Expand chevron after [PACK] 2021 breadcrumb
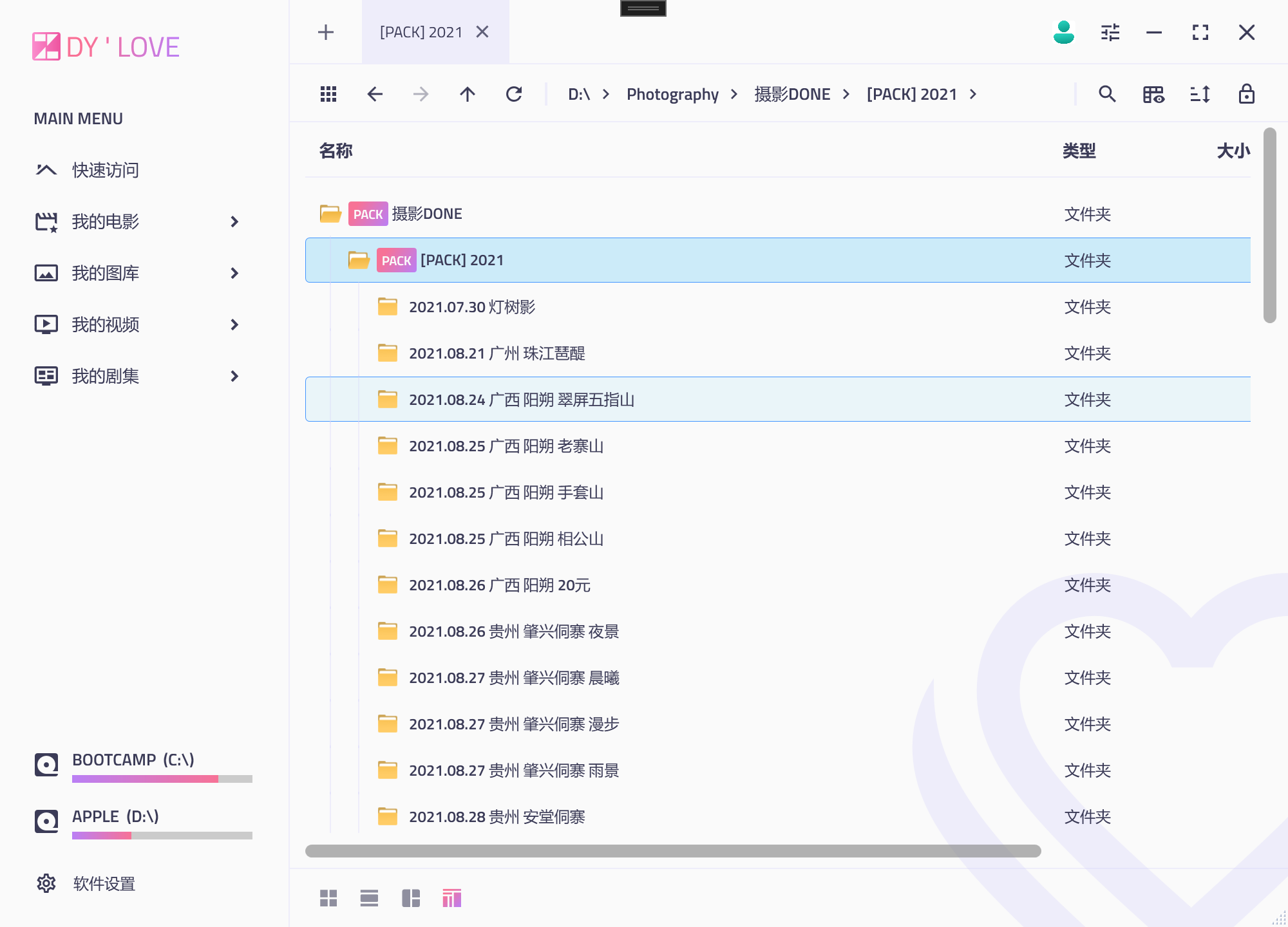Viewport: 1288px width, 927px height. click(973, 95)
